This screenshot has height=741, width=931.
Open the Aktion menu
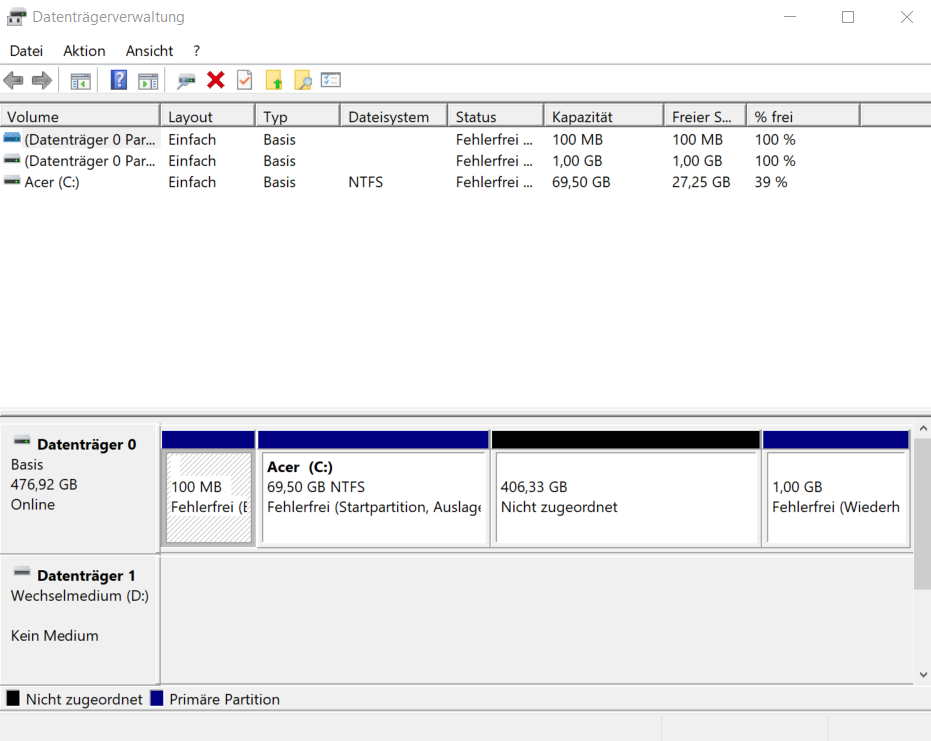pyautogui.click(x=84, y=51)
